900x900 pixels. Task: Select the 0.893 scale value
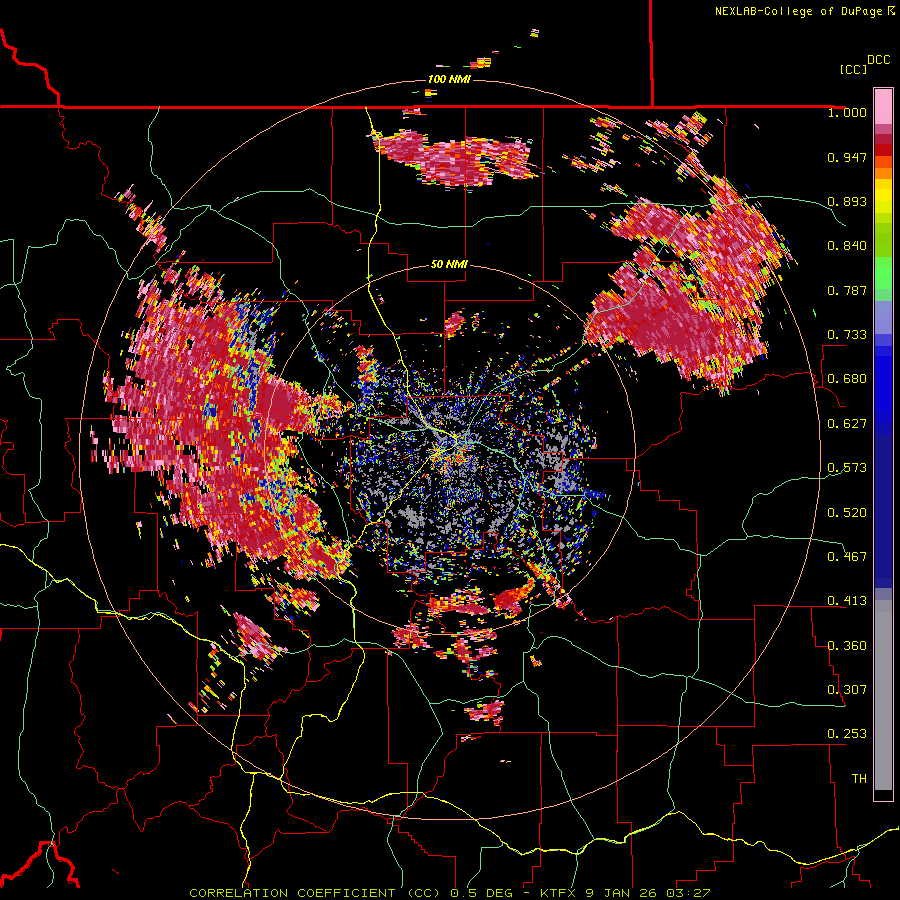(847, 201)
